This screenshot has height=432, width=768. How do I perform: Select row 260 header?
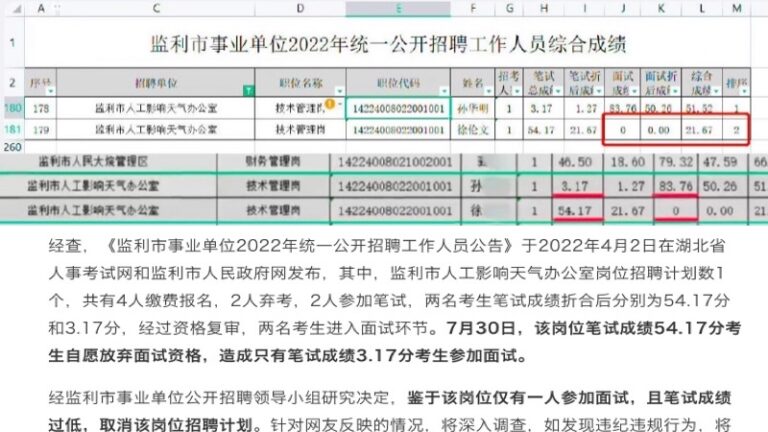click(x=12, y=147)
